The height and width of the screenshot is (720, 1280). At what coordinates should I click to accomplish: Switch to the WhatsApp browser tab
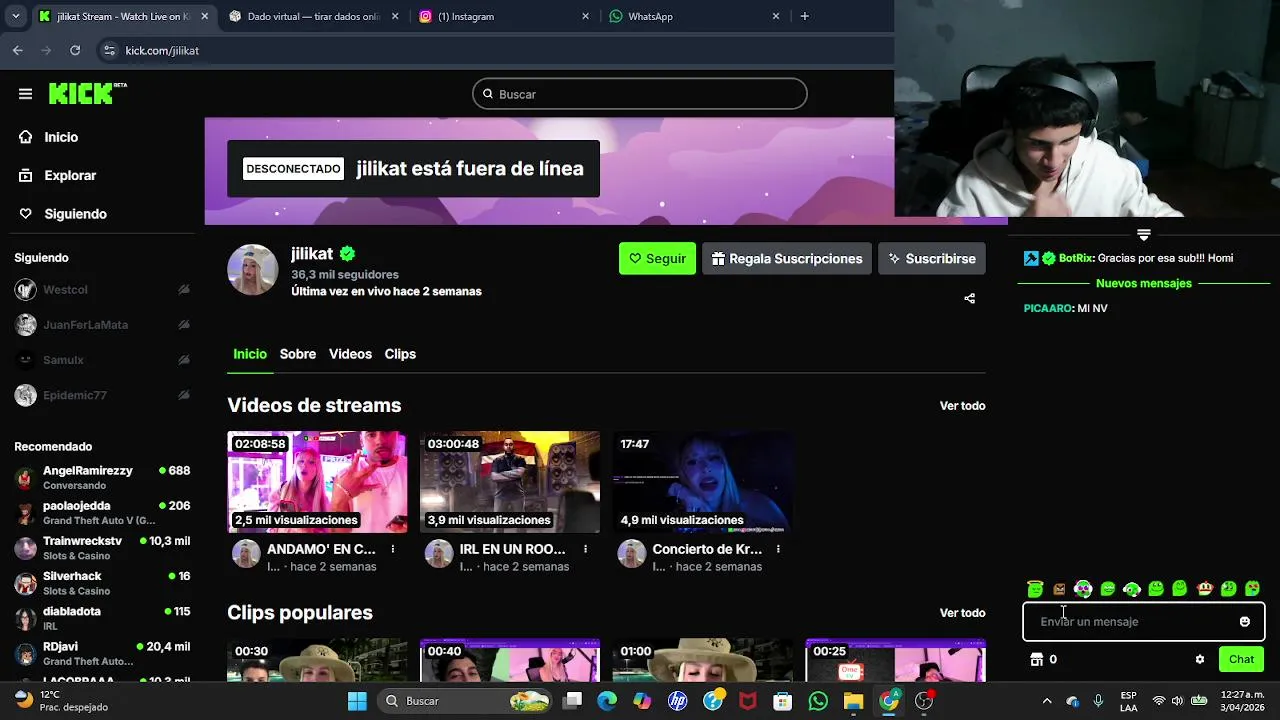(x=693, y=16)
